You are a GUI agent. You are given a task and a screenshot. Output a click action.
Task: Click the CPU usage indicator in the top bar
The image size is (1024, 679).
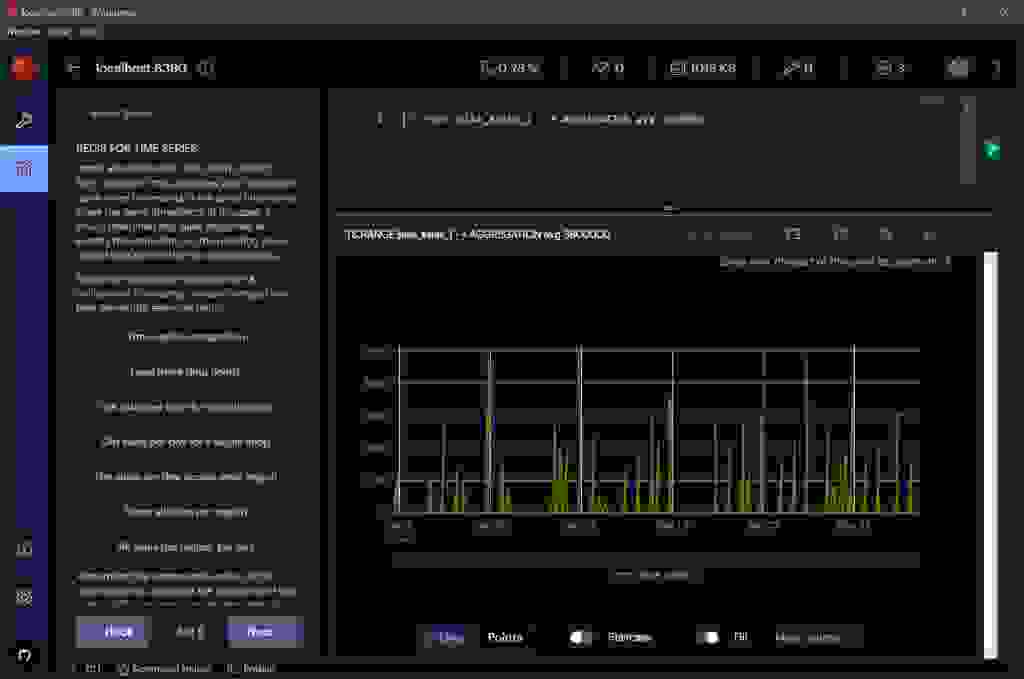pos(510,69)
